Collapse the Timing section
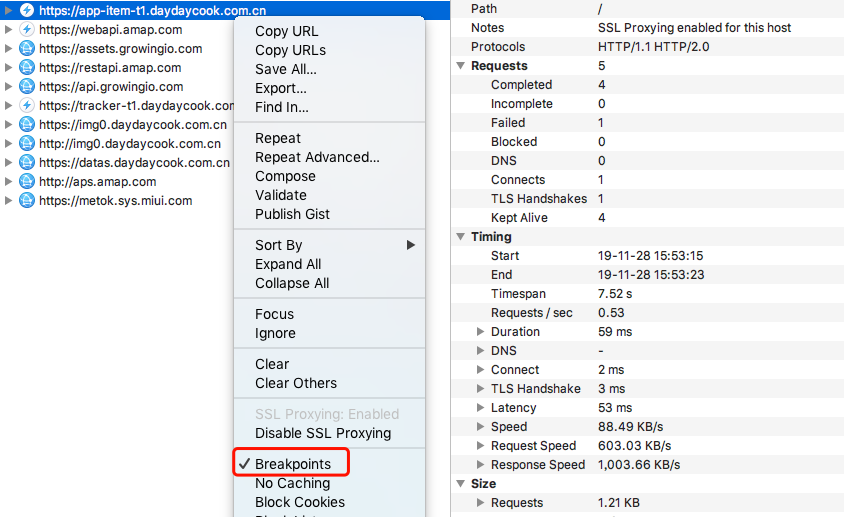 pyautogui.click(x=461, y=237)
